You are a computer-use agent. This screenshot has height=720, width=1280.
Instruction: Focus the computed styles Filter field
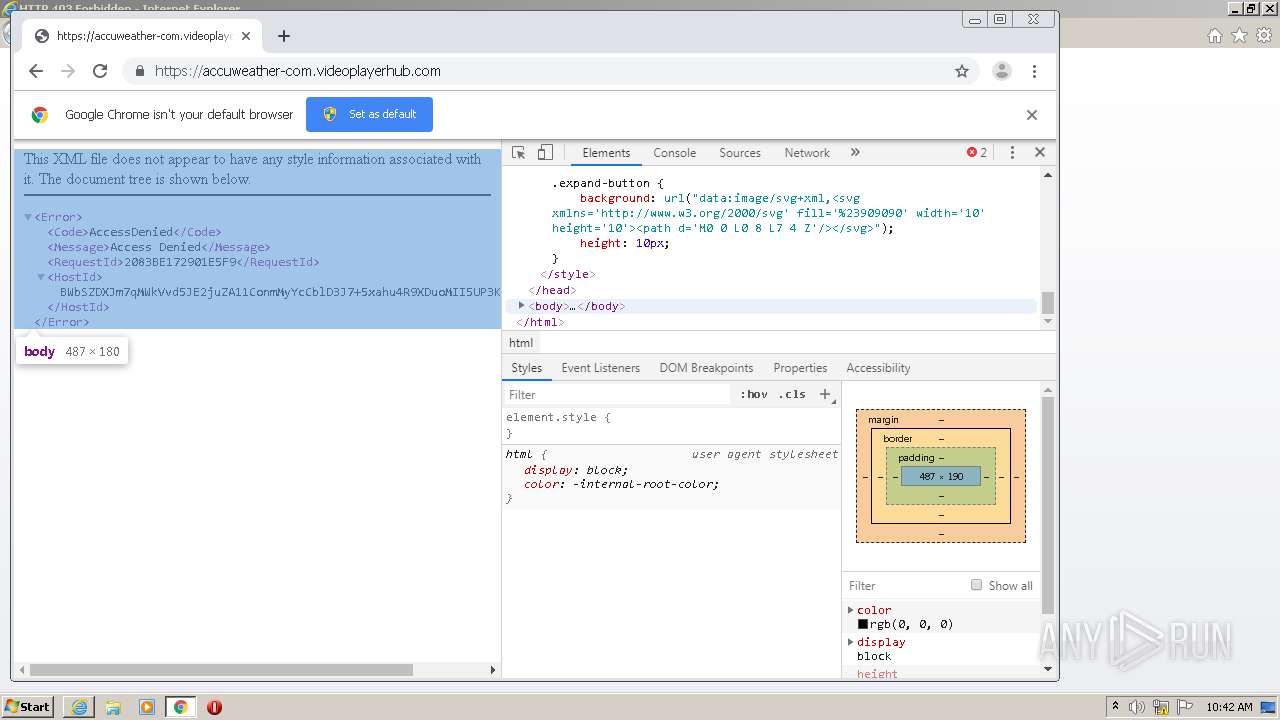[905, 586]
